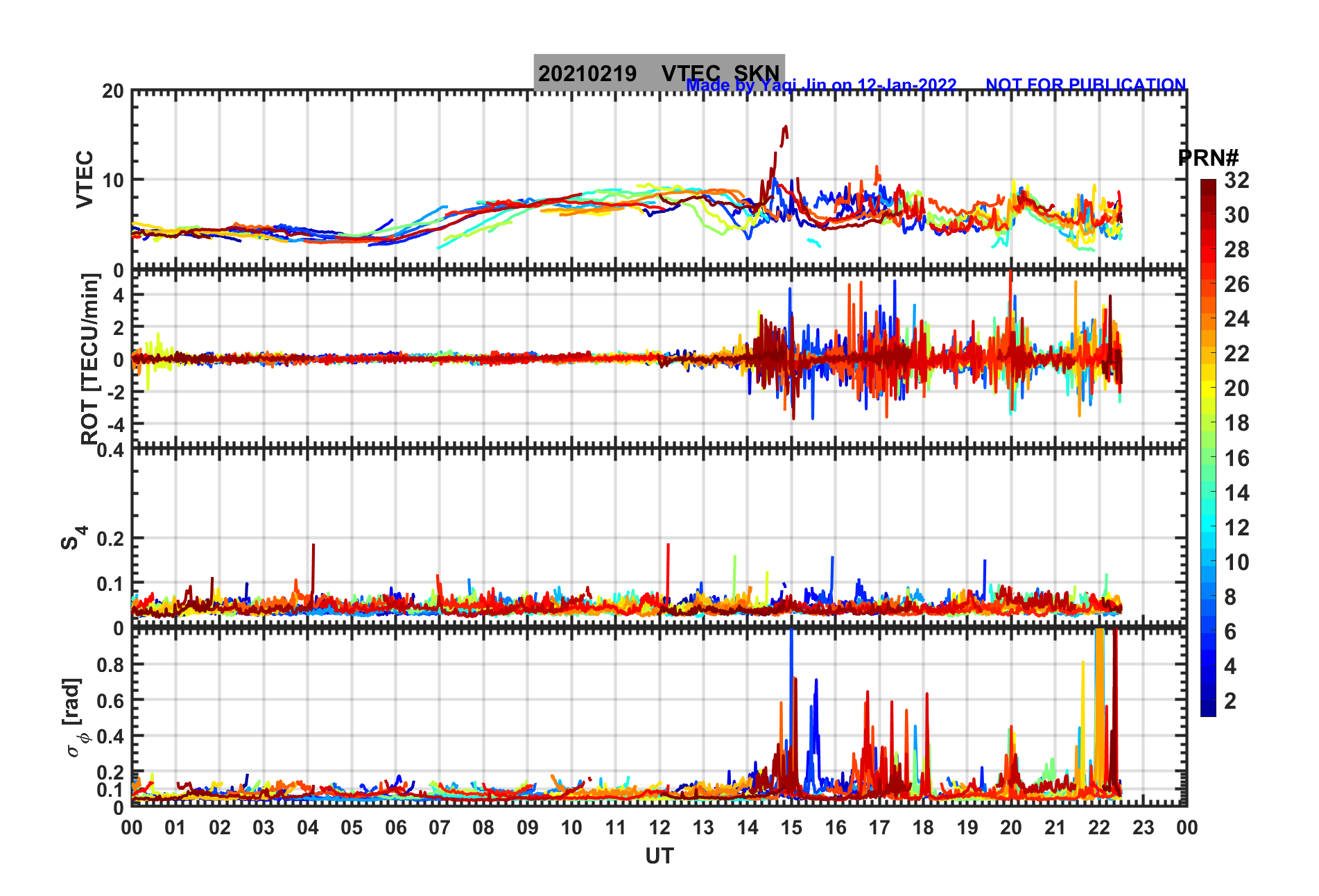Click colorbar tick label 32
Viewport: 1319px width, 896px height.
click(x=1236, y=180)
